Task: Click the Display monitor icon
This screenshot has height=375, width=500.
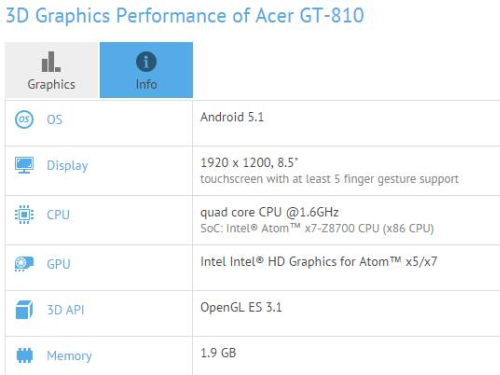Action: [24, 165]
